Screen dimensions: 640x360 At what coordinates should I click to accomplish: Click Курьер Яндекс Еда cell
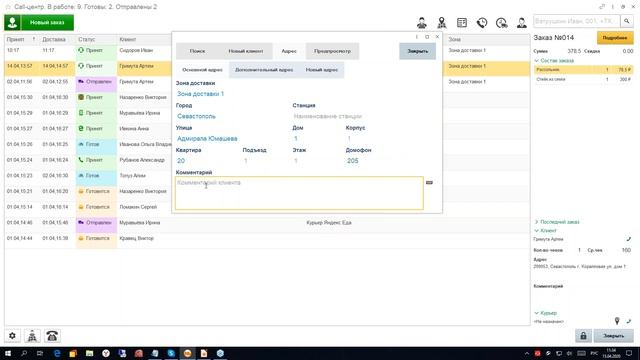pyautogui.click(x=329, y=223)
